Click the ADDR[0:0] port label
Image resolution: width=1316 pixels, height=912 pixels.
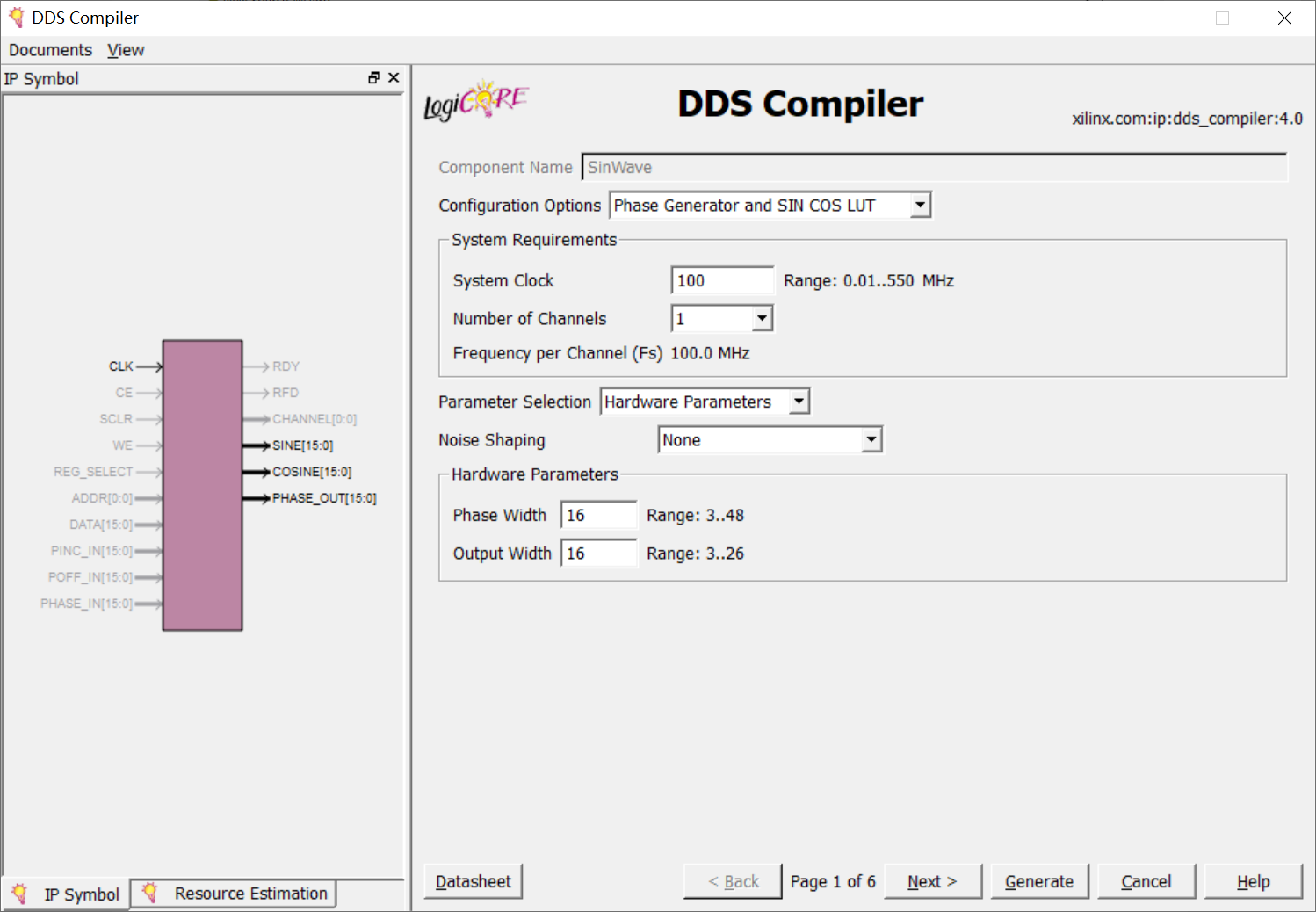click(102, 498)
